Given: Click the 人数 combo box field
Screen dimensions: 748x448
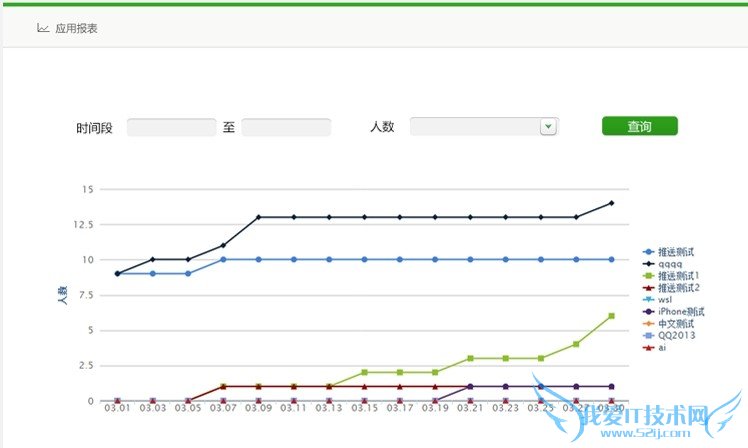Looking at the screenshot, I should pos(475,127).
